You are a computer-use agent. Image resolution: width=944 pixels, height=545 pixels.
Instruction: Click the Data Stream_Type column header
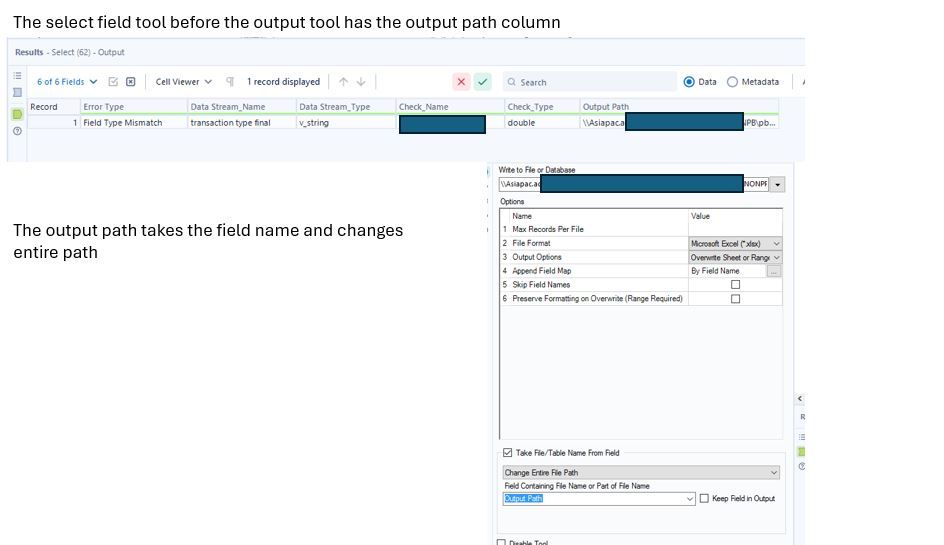point(346,107)
